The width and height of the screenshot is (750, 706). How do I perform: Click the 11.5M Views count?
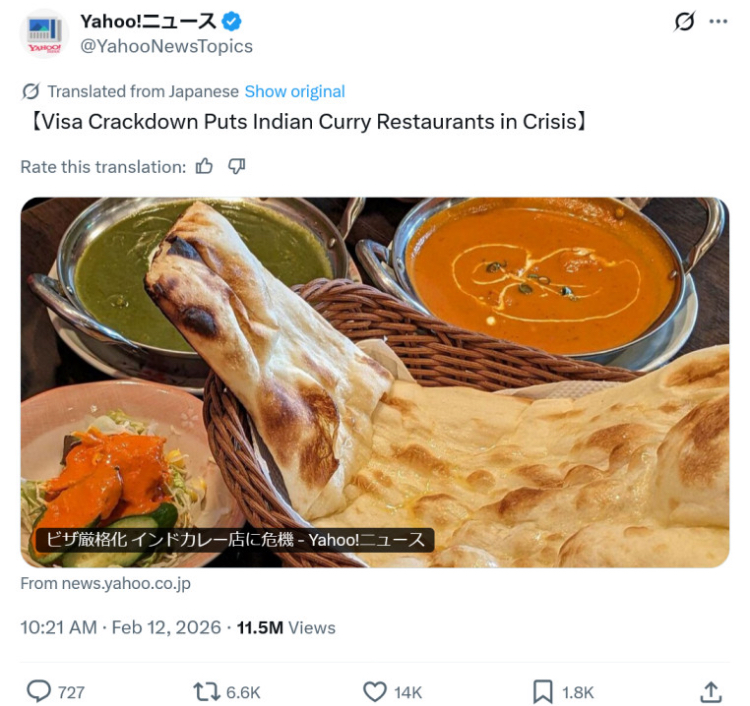pos(287,628)
